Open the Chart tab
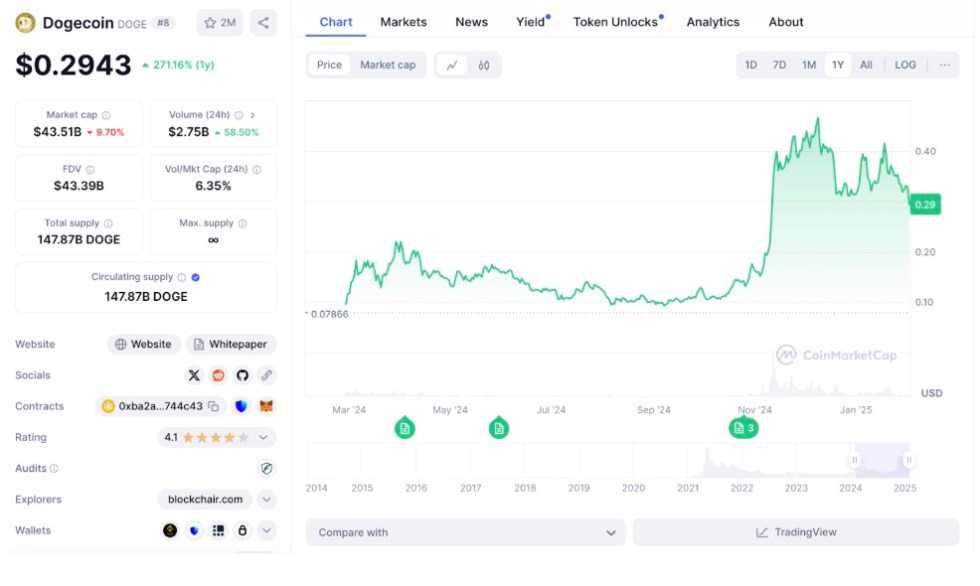The image size is (980, 586). tap(336, 22)
